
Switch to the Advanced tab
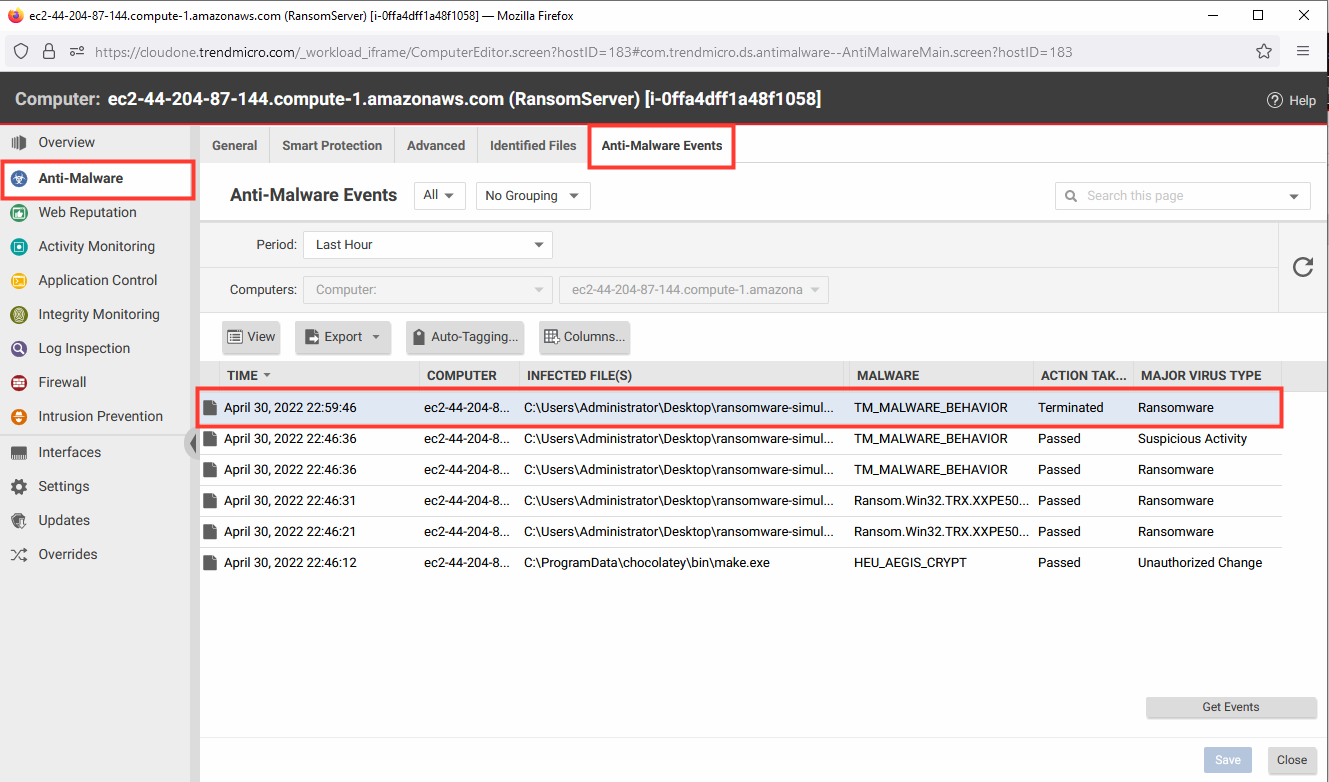pos(436,146)
